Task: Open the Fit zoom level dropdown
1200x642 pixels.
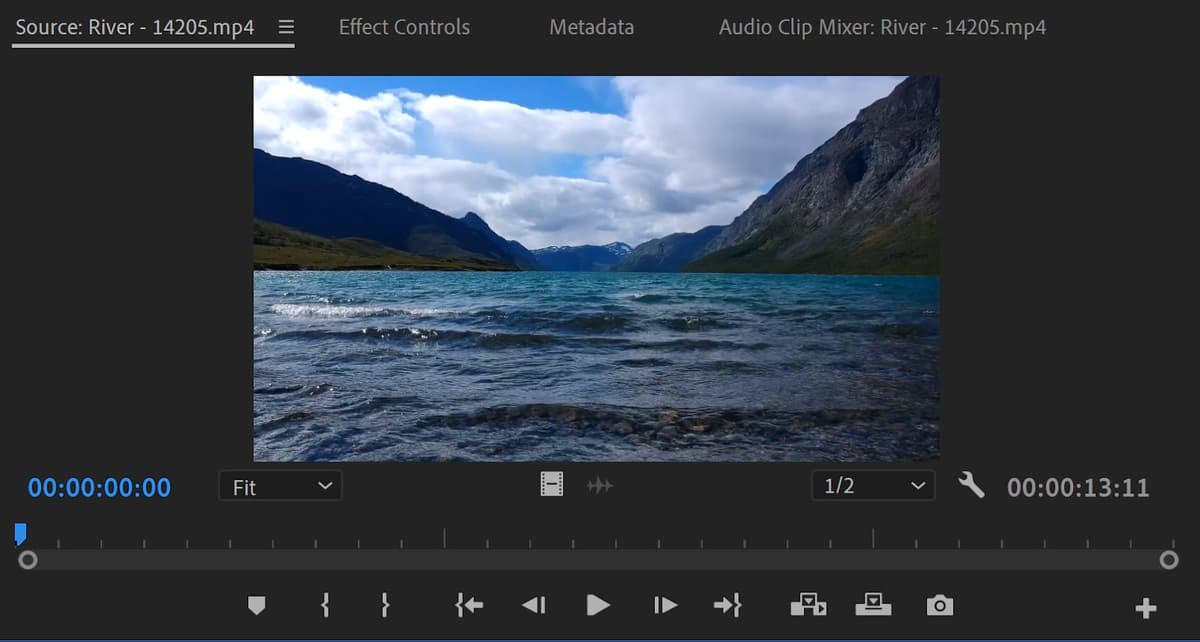Action: click(280, 486)
